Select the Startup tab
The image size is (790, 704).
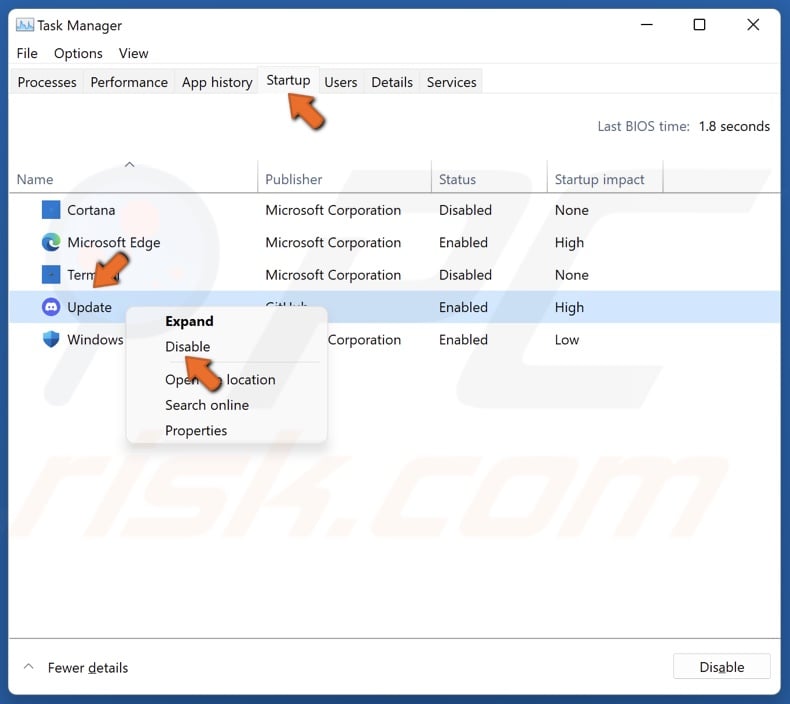click(288, 80)
